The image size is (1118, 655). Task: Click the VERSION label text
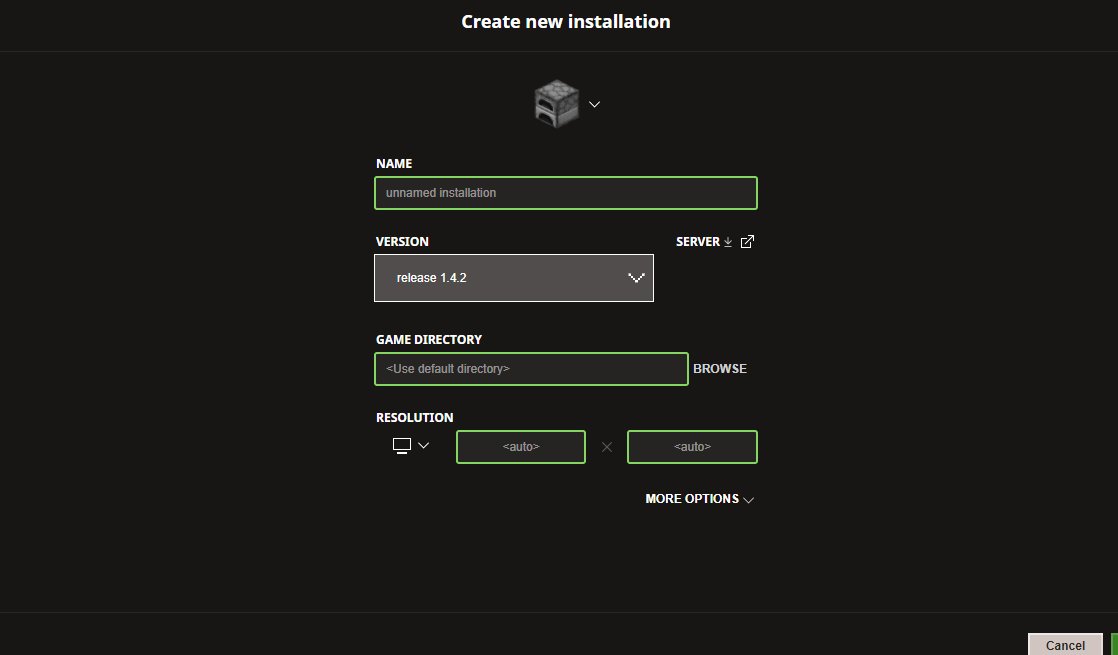click(x=402, y=242)
